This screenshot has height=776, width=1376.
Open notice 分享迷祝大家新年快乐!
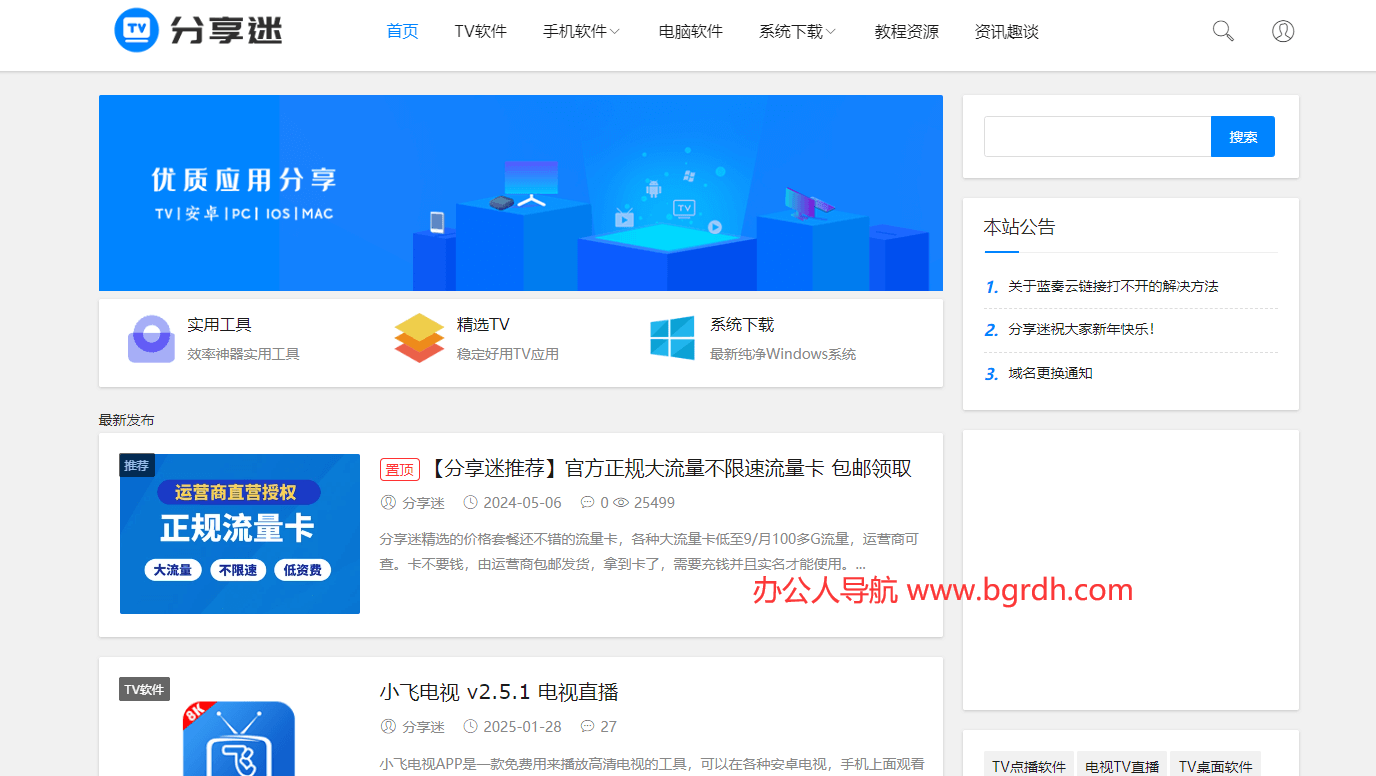[1081, 329]
